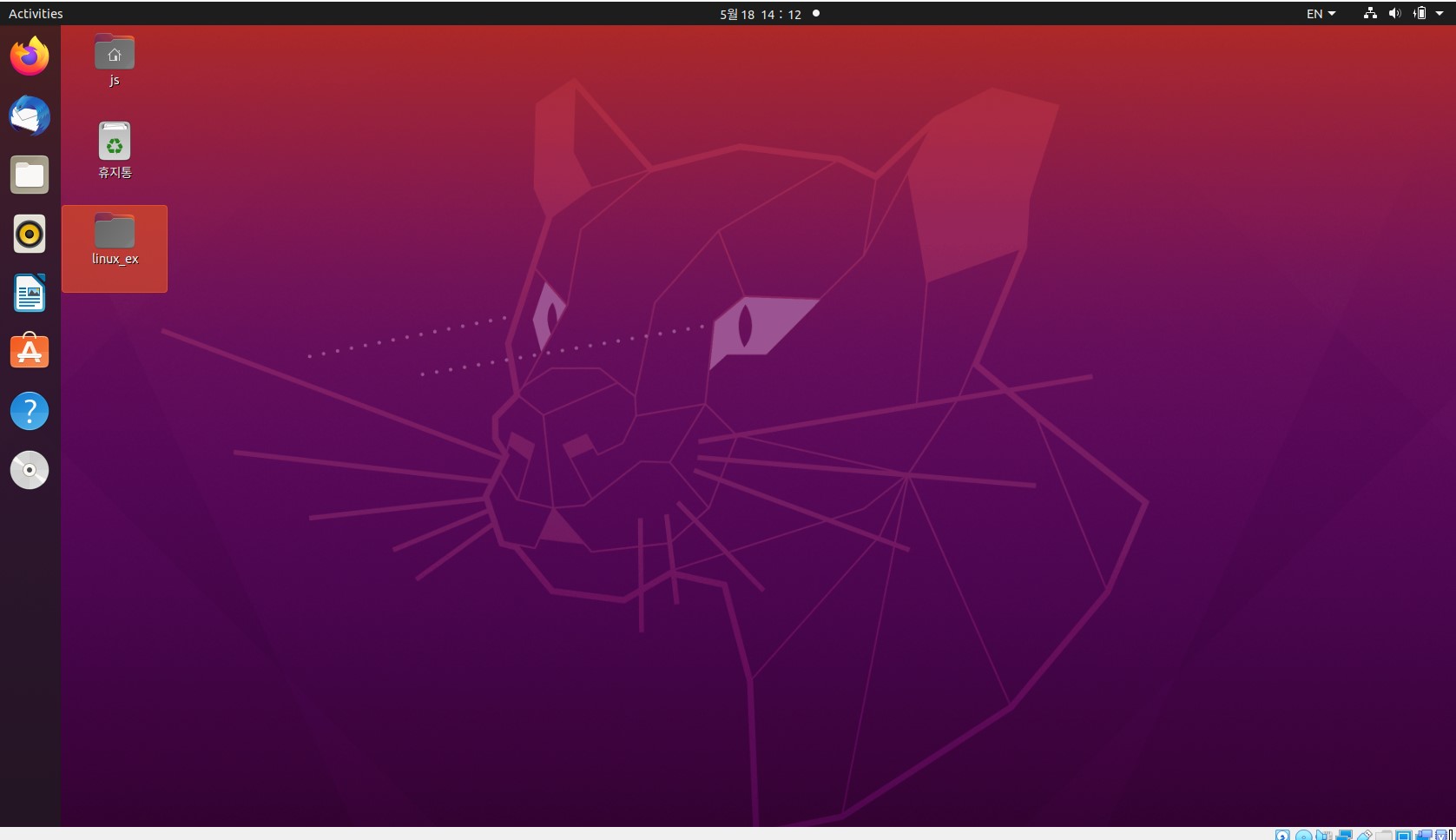This screenshot has height=840, width=1456.
Task: Click the notification dot beside the clock
Action: [815, 13]
